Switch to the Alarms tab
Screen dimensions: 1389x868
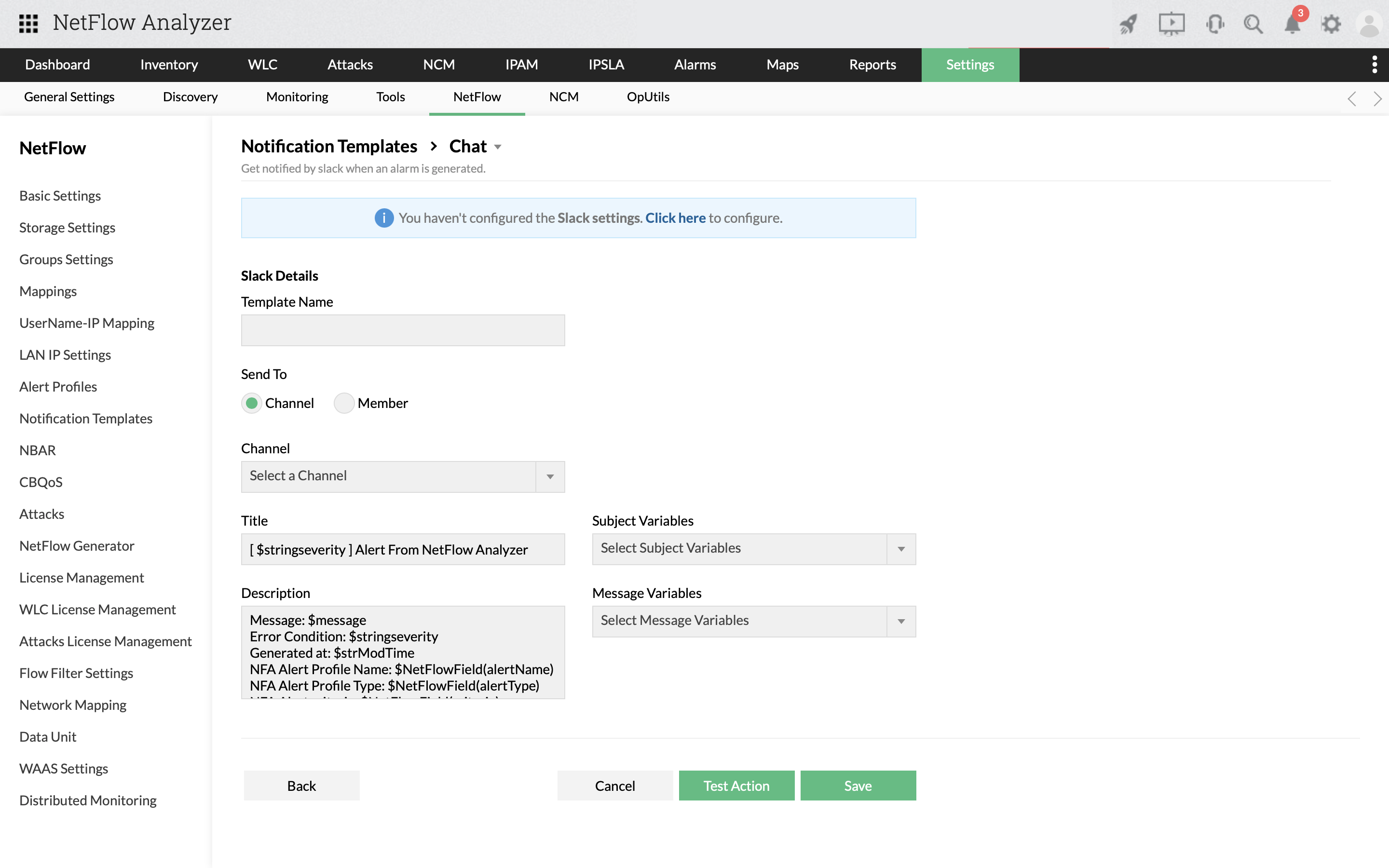click(694, 64)
